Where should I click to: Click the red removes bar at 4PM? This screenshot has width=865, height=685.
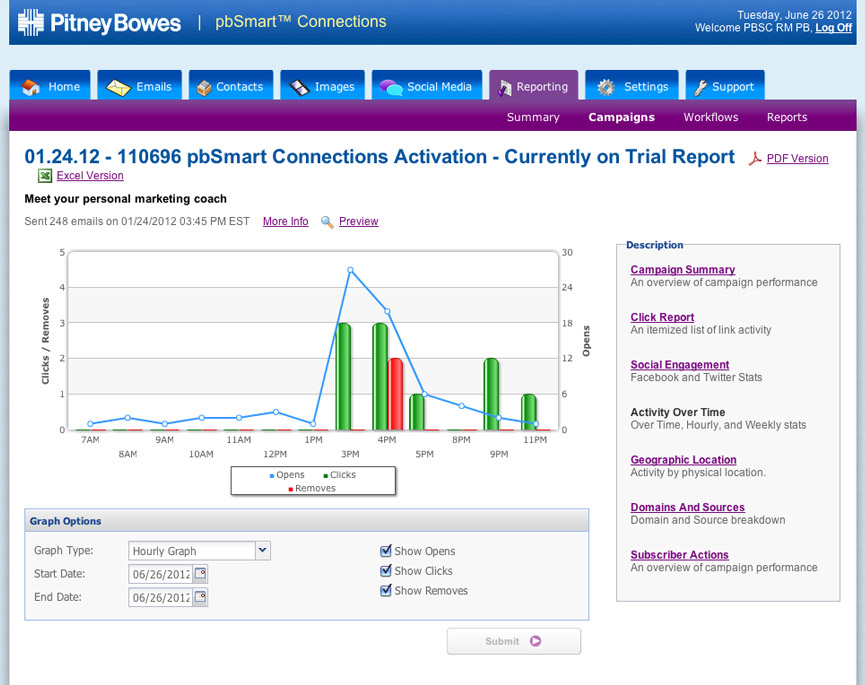395,394
